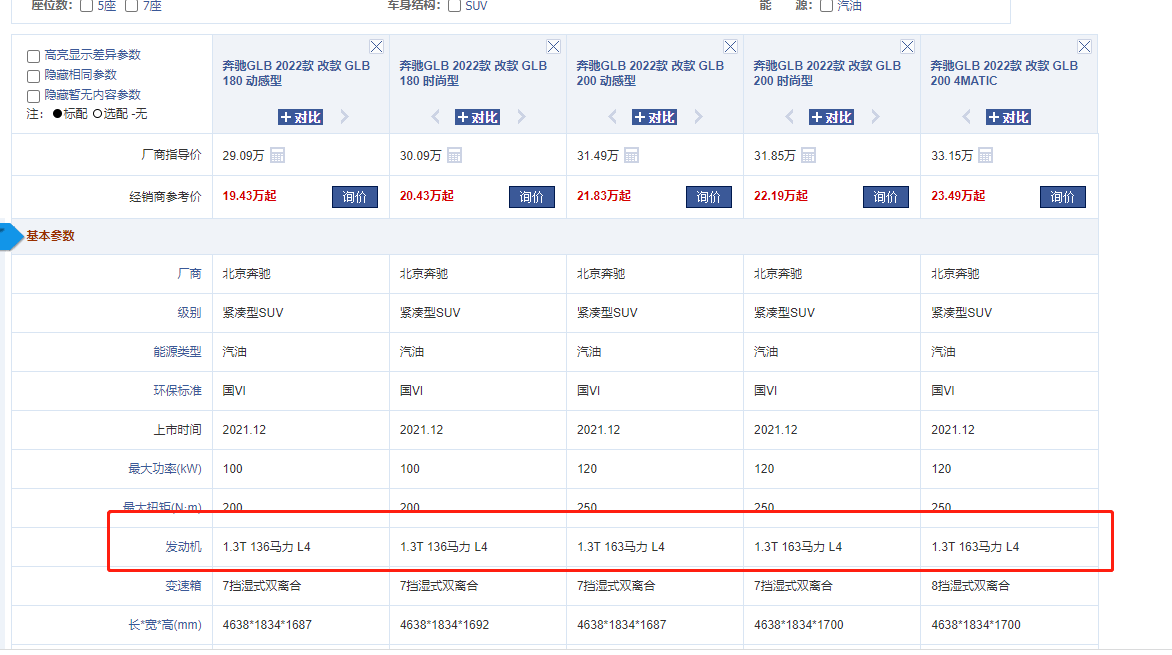Open the calculator icon next to 31.85万
Viewport: 1172px width, 655px height.
tap(810, 154)
